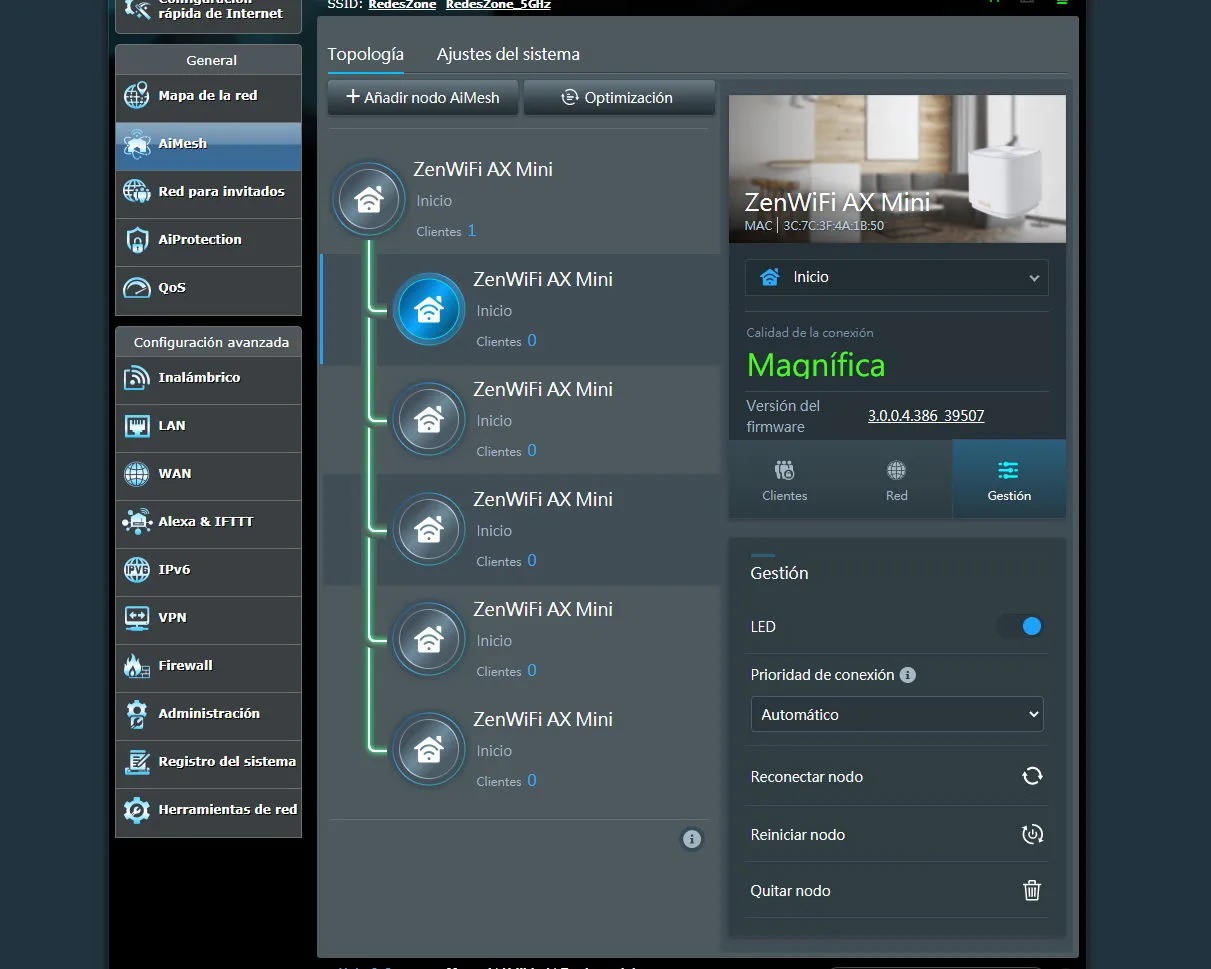Switch to Topología tab
This screenshot has height=969, width=1211.
(x=366, y=54)
